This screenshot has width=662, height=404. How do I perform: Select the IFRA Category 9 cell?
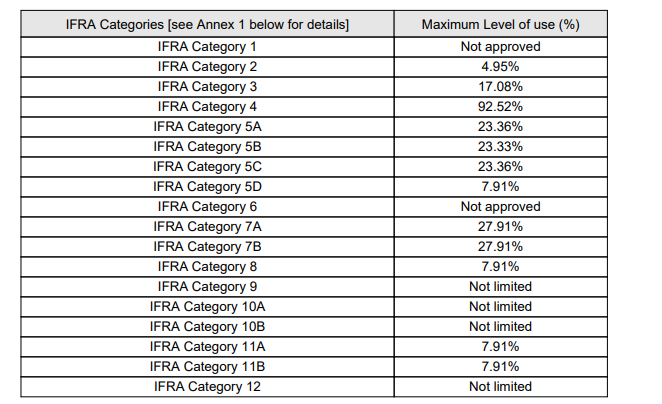207,287
